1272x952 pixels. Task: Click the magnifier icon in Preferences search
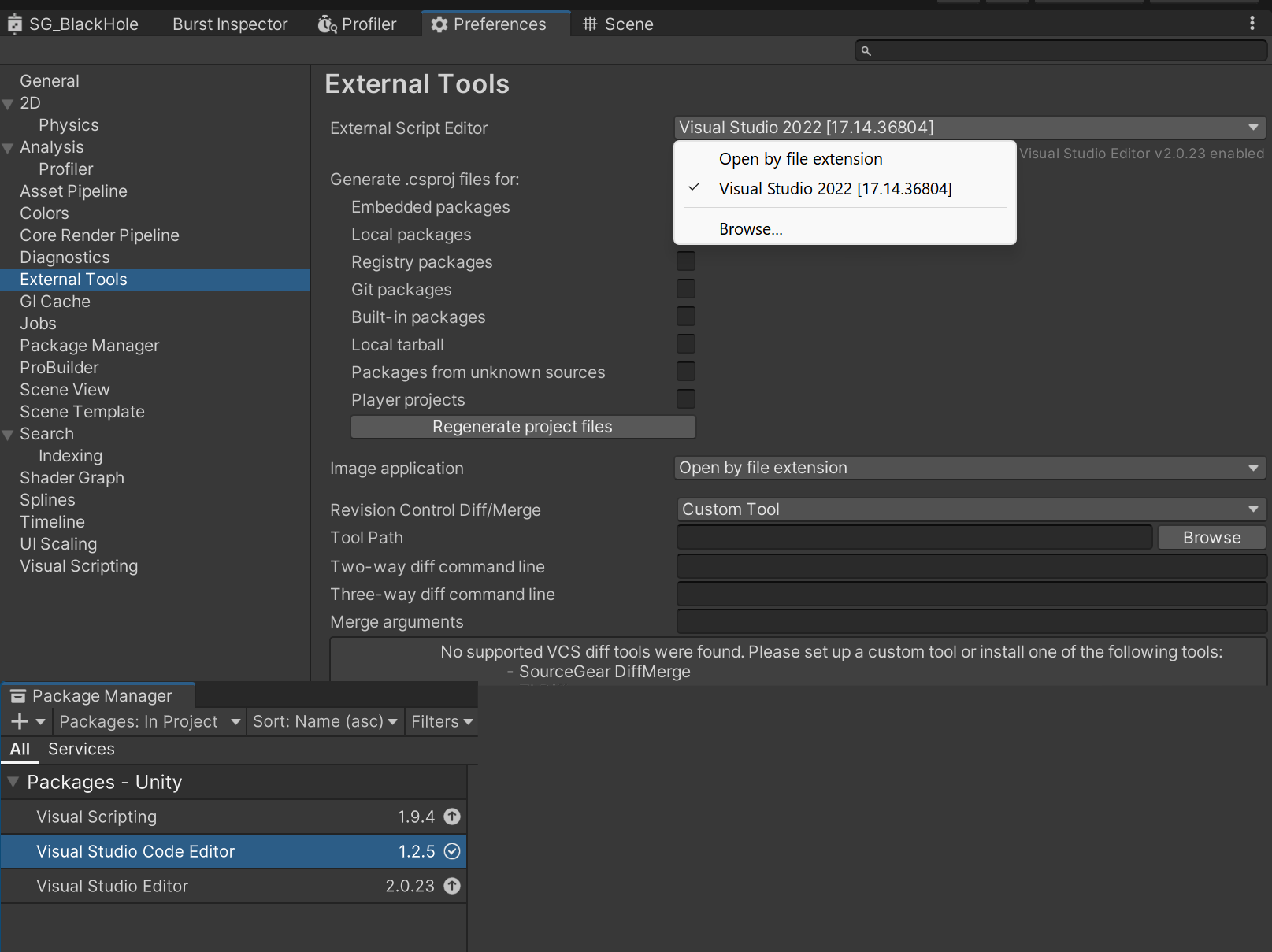(866, 51)
